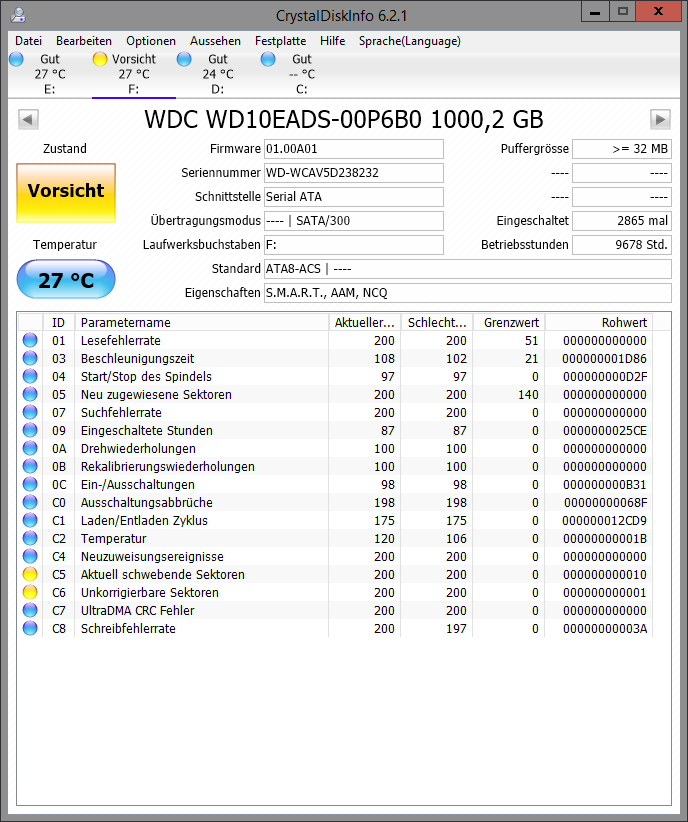The height and width of the screenshot is (822, 688).
Task: Click the ID column header
Action: pos(59,322)
